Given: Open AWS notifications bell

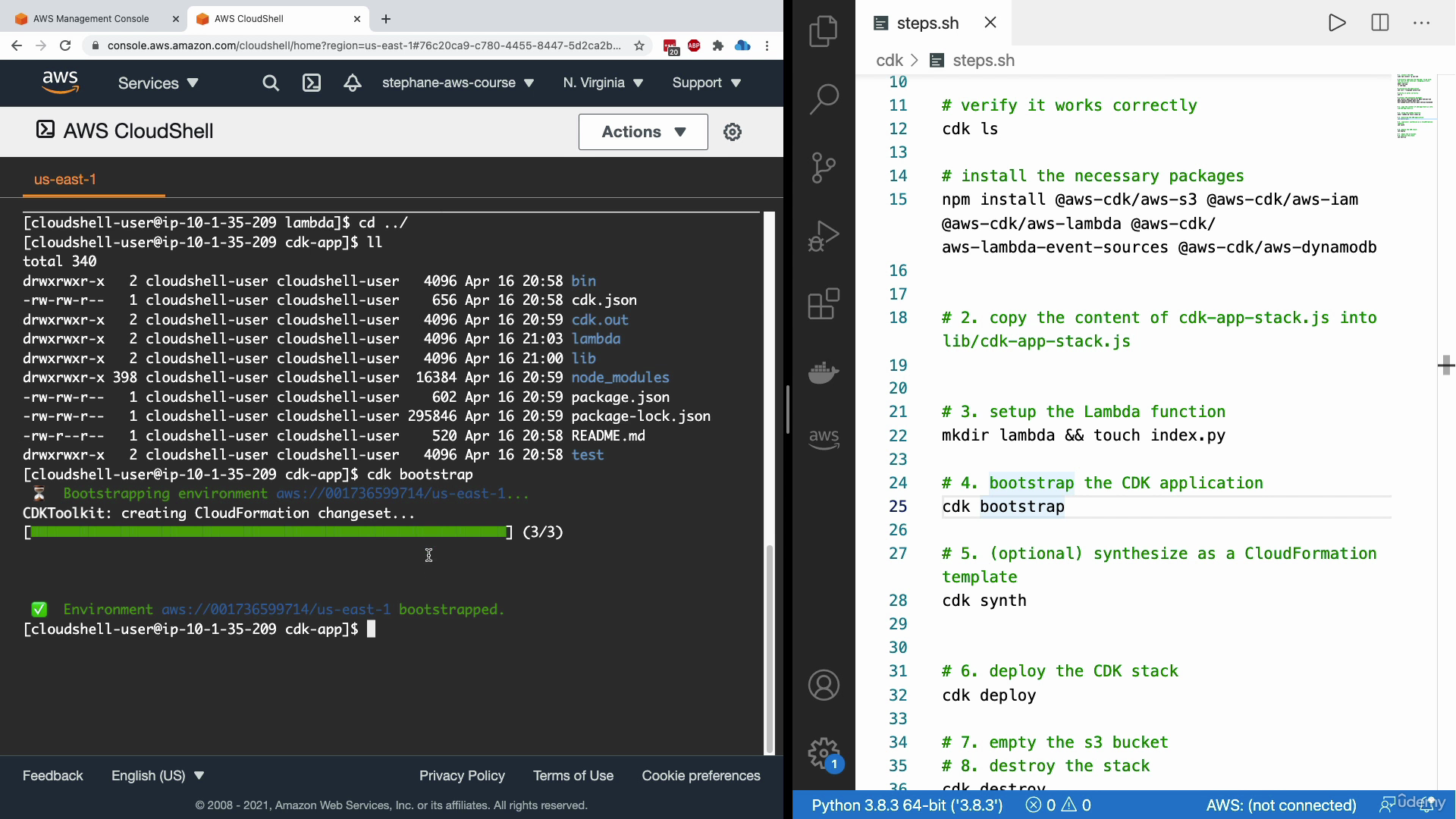Looking at the screenshot, I should click(353, 83).
